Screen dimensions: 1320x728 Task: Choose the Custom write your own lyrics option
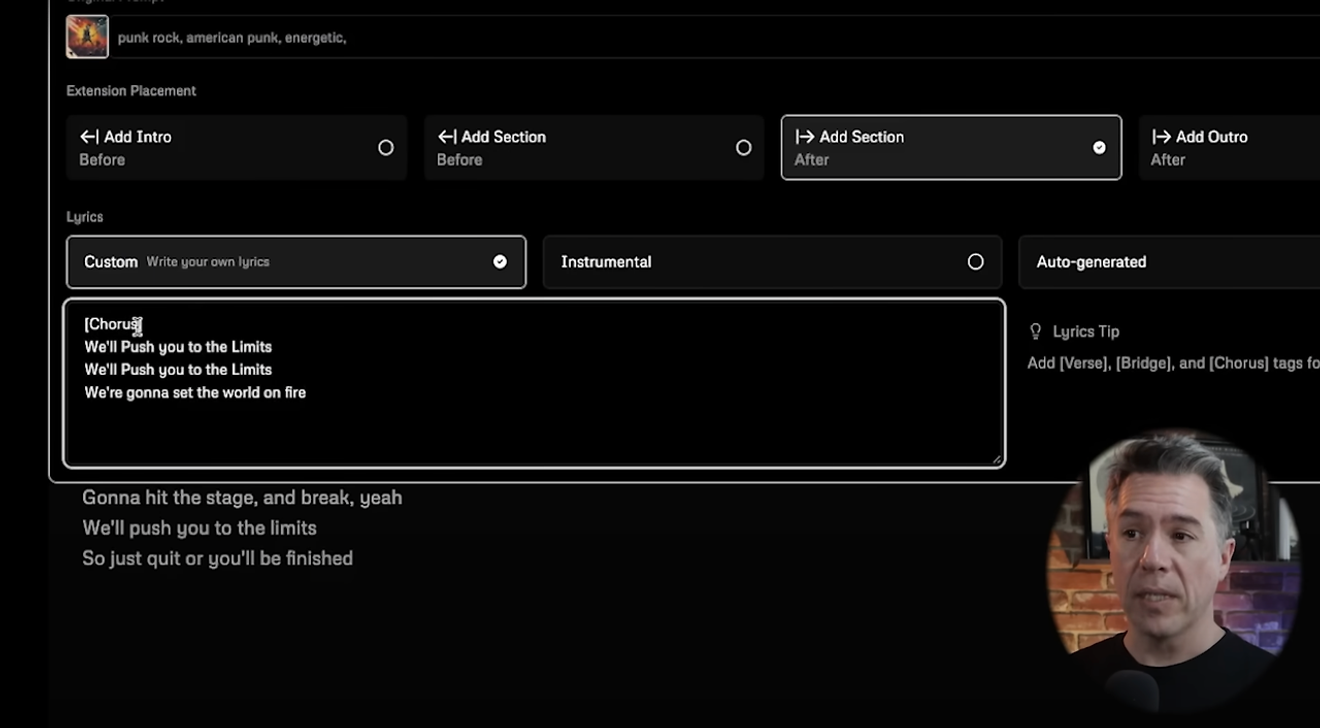[296, 262]
